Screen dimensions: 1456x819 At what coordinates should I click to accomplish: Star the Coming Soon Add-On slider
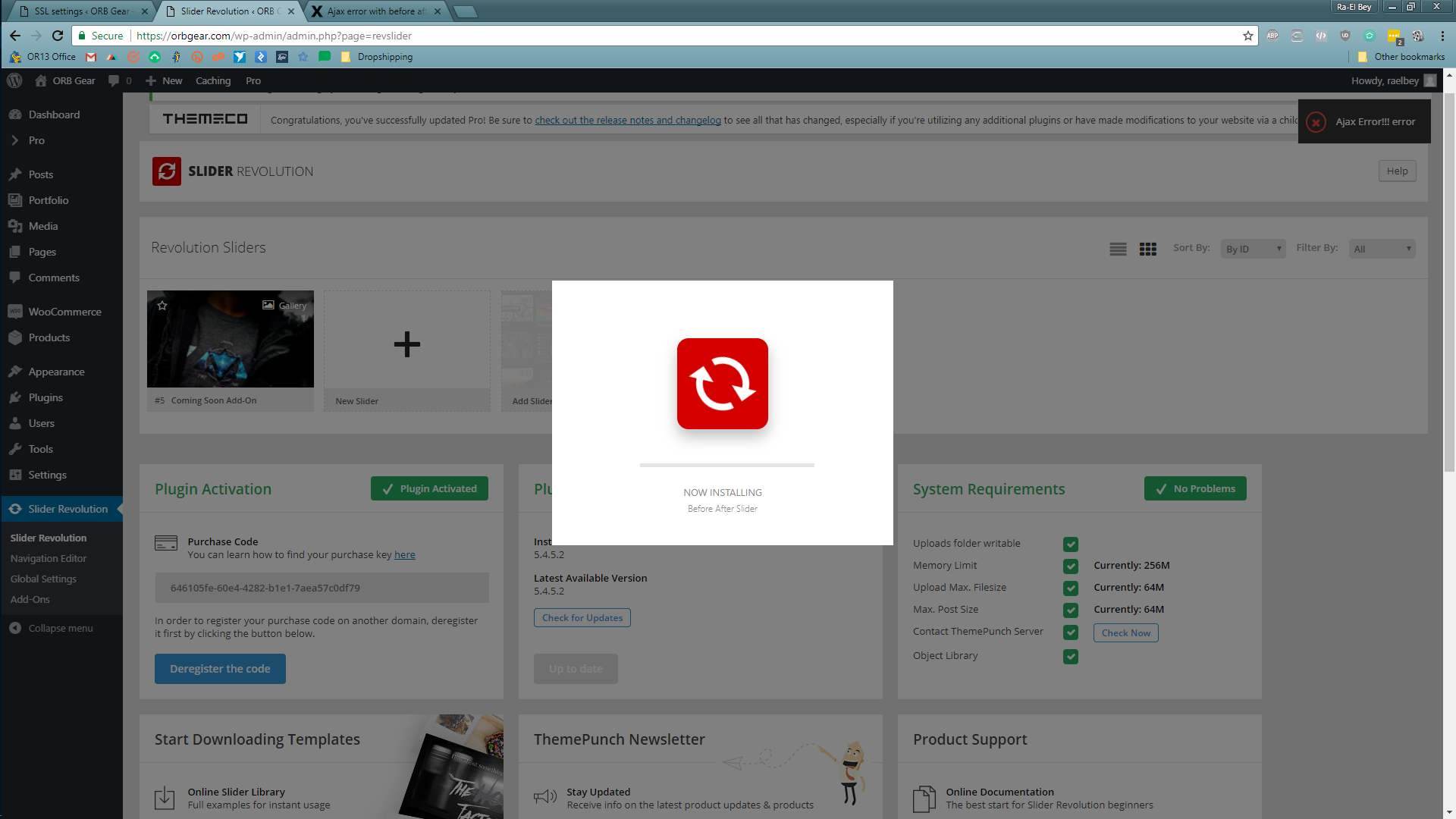coord(162,306)
